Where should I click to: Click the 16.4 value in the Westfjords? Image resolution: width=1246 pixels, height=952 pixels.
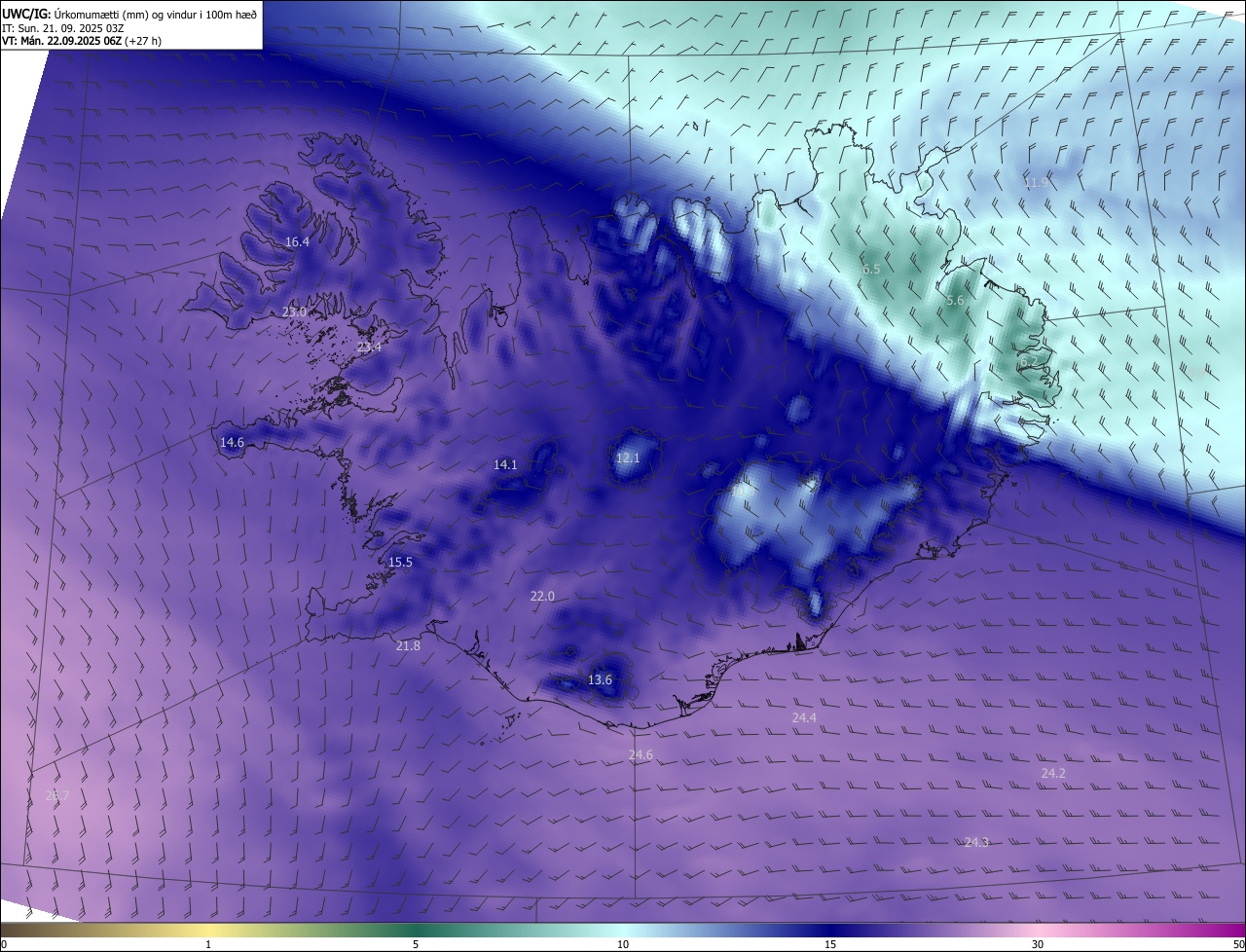[297, 242]
